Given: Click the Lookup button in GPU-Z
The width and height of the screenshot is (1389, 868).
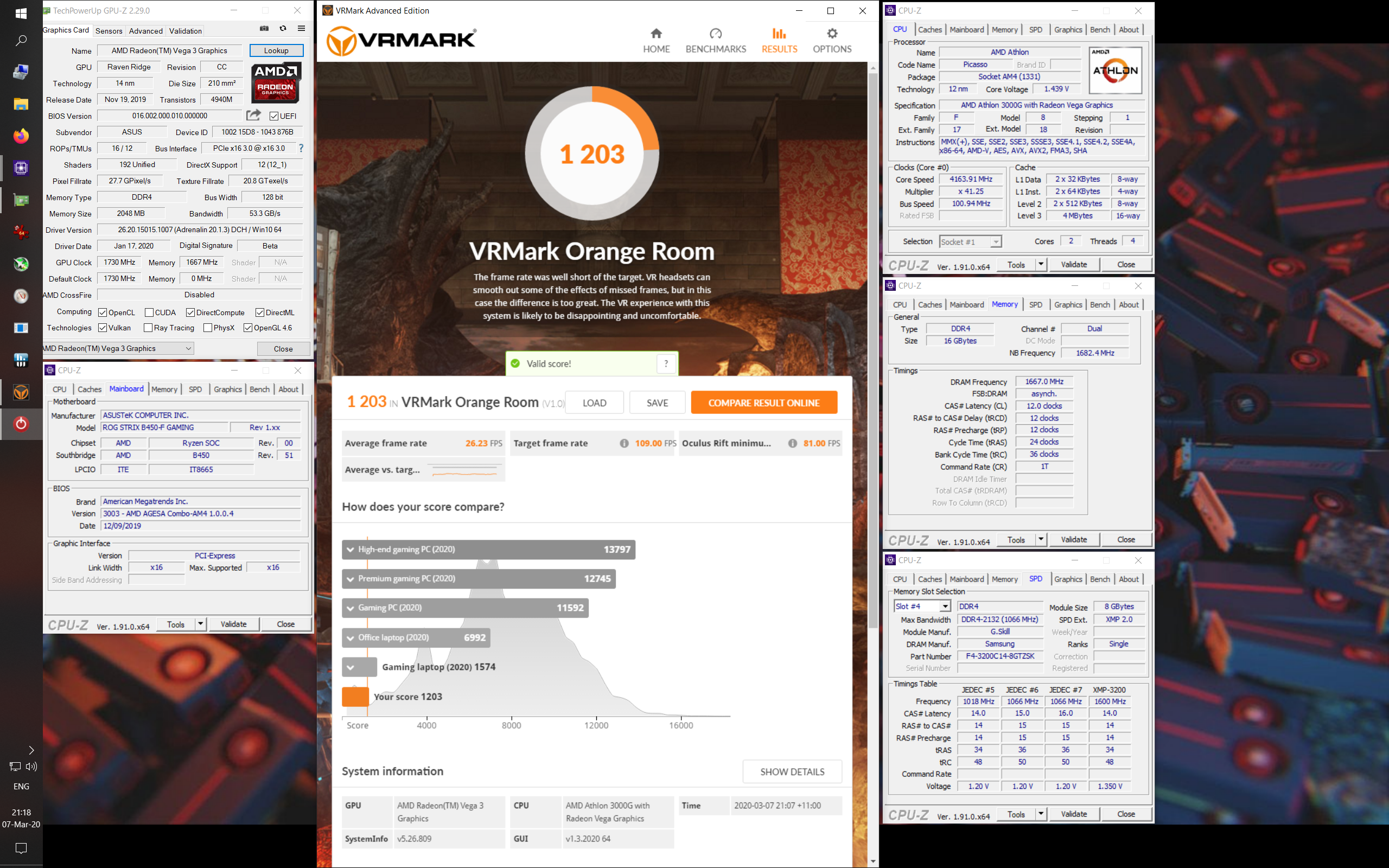Looking at the screenshot, I should (x=276, y=50).
